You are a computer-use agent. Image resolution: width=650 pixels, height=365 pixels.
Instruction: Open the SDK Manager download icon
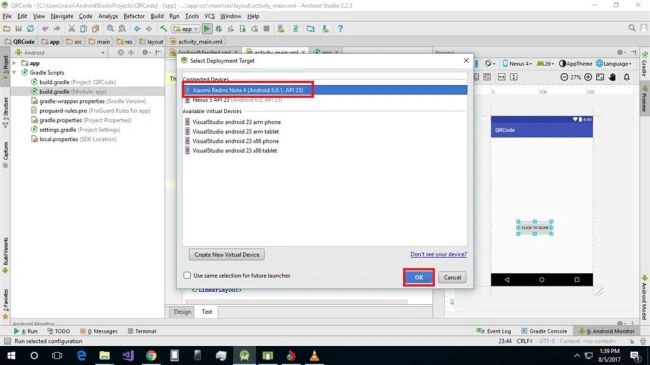pos(325,29)
